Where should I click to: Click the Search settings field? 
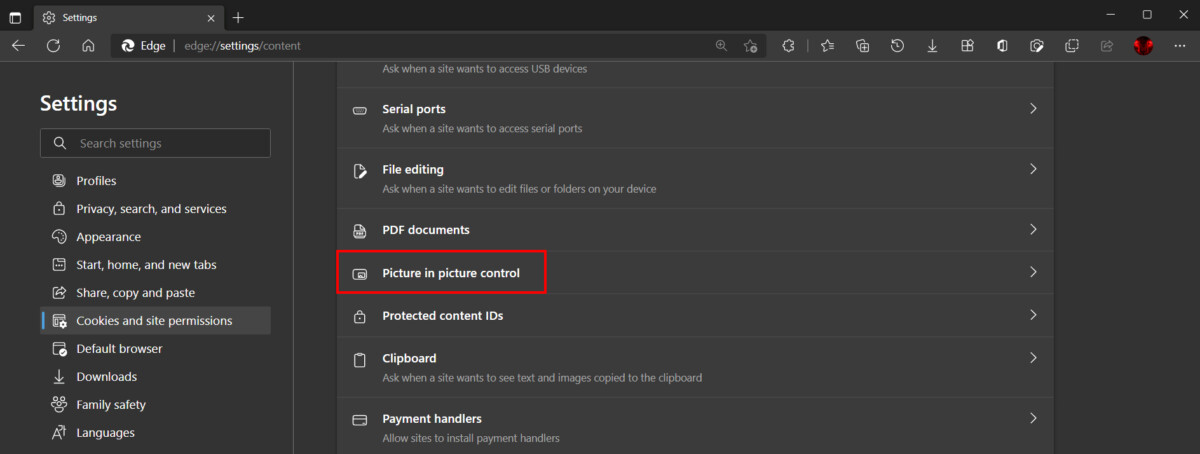tap(155, 143)
